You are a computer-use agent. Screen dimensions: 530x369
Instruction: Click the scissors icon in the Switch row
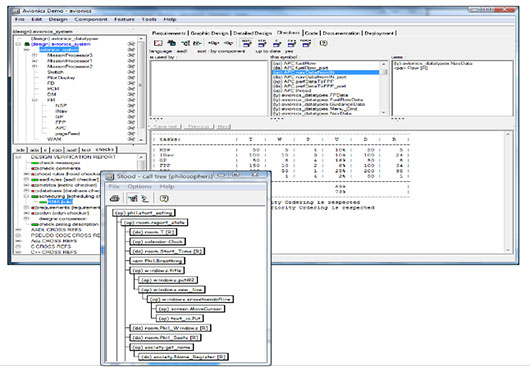(131, 72)
